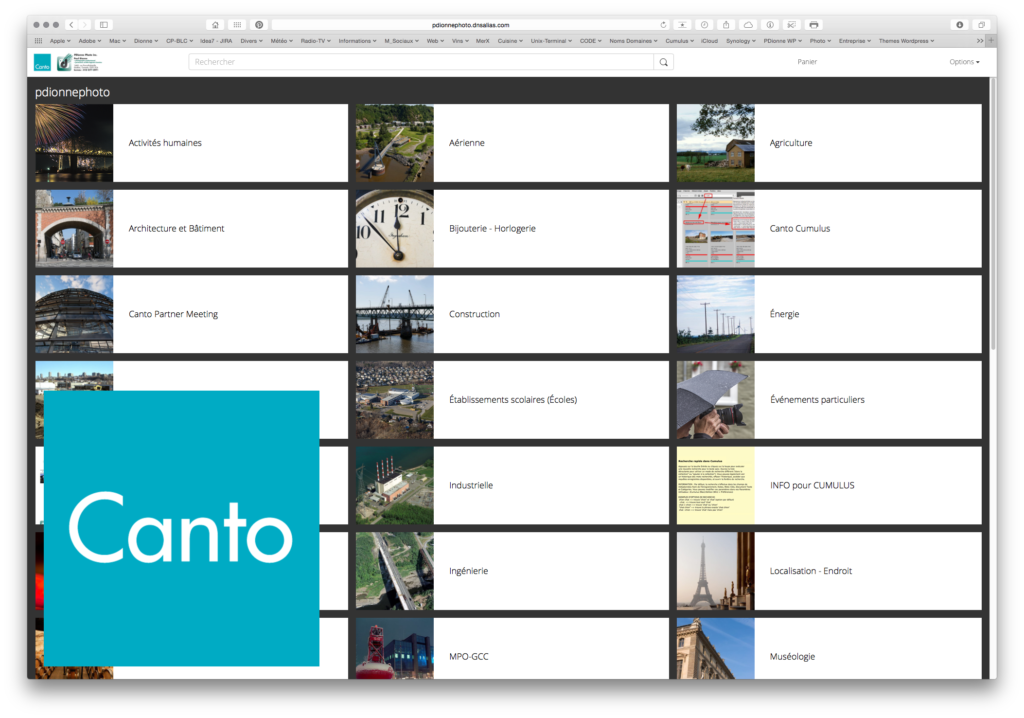Open the Bijouterie - Horlogerie clock thumbnail
This screenshot has height=718, width=1024.
pyautogui.click(x=394, y=229)
